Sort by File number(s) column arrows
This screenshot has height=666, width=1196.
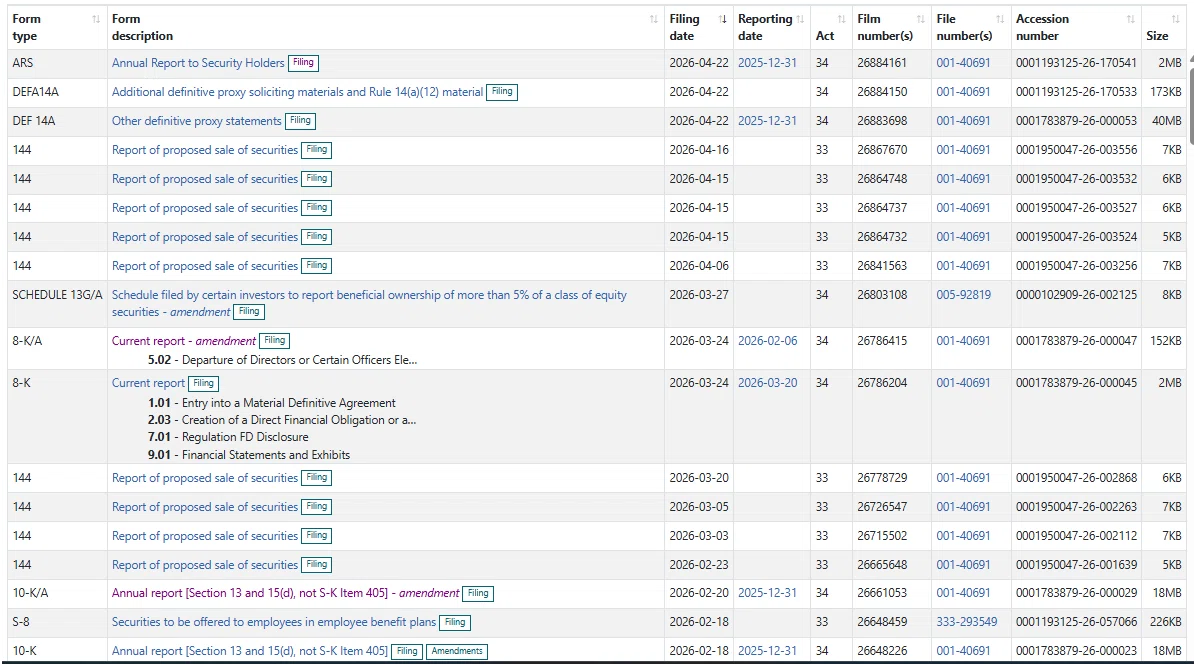point(1000,19)
